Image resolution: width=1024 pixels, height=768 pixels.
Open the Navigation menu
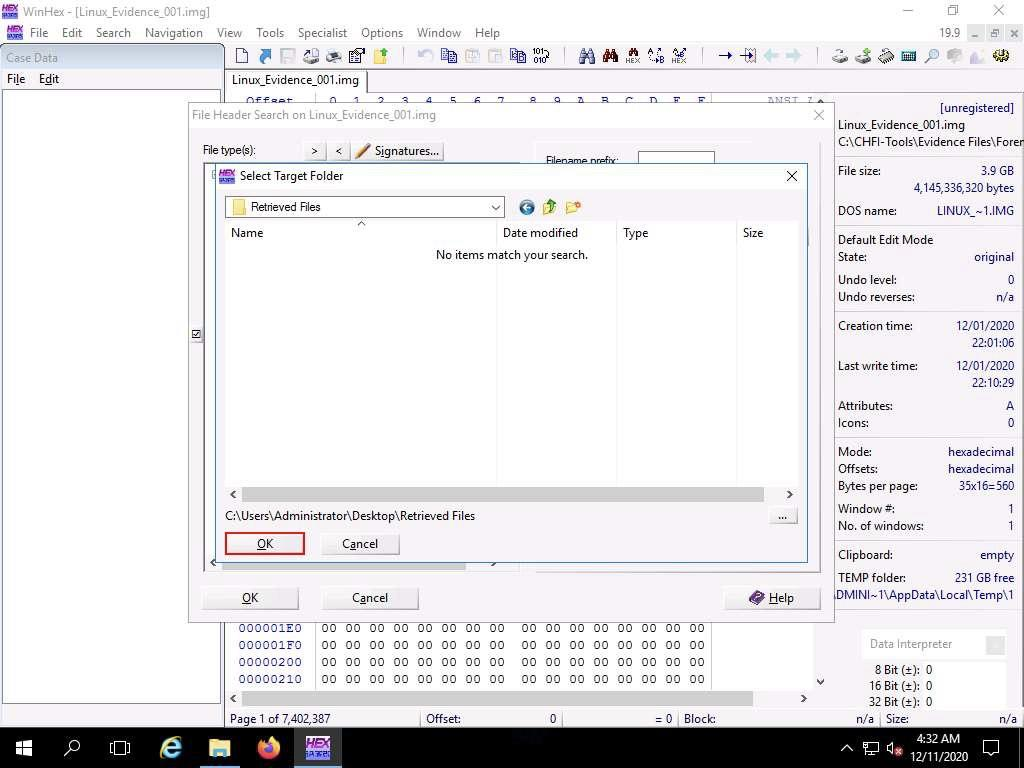(x=174, y=33)
